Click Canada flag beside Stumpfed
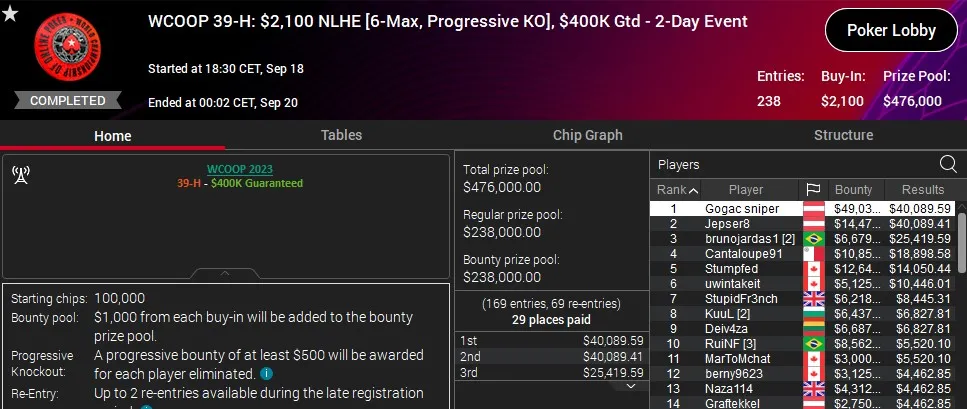The height and width of the screenshot is (409, 967). coord(813,269)
